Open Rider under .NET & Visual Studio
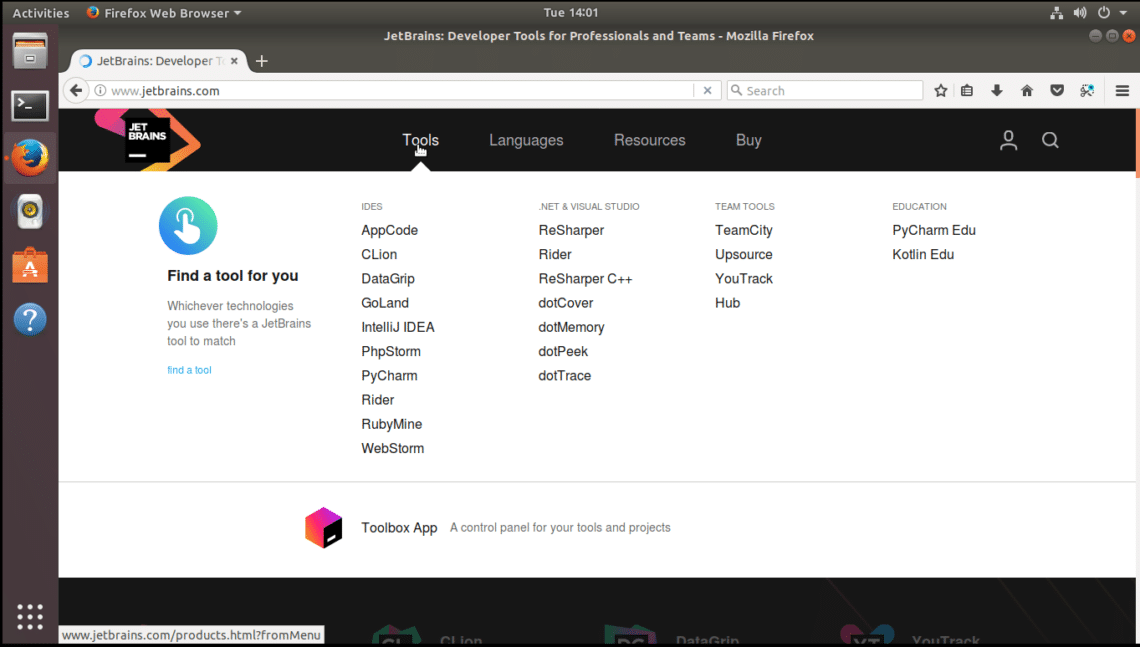 pos(555,254)
